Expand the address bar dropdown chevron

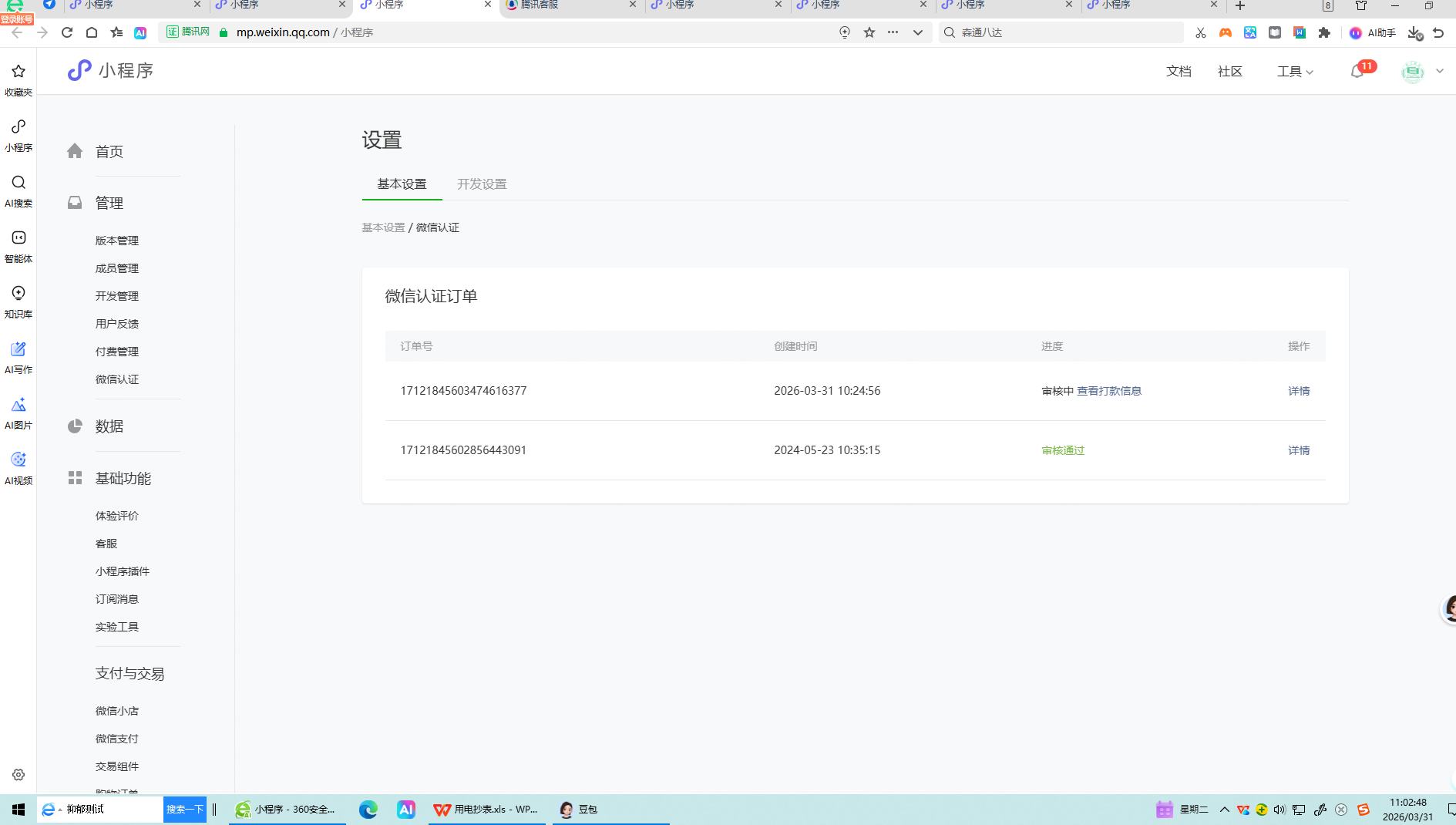point(917,32)
